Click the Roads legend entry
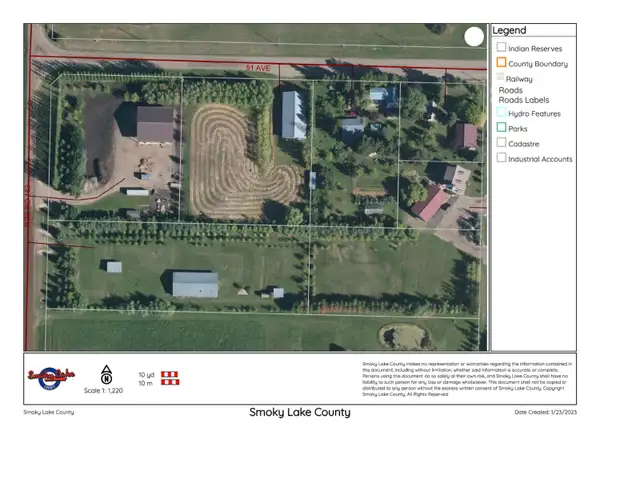The width and height of the screenshot is (640, 494). pyautogui.click(x=511, y=90)
